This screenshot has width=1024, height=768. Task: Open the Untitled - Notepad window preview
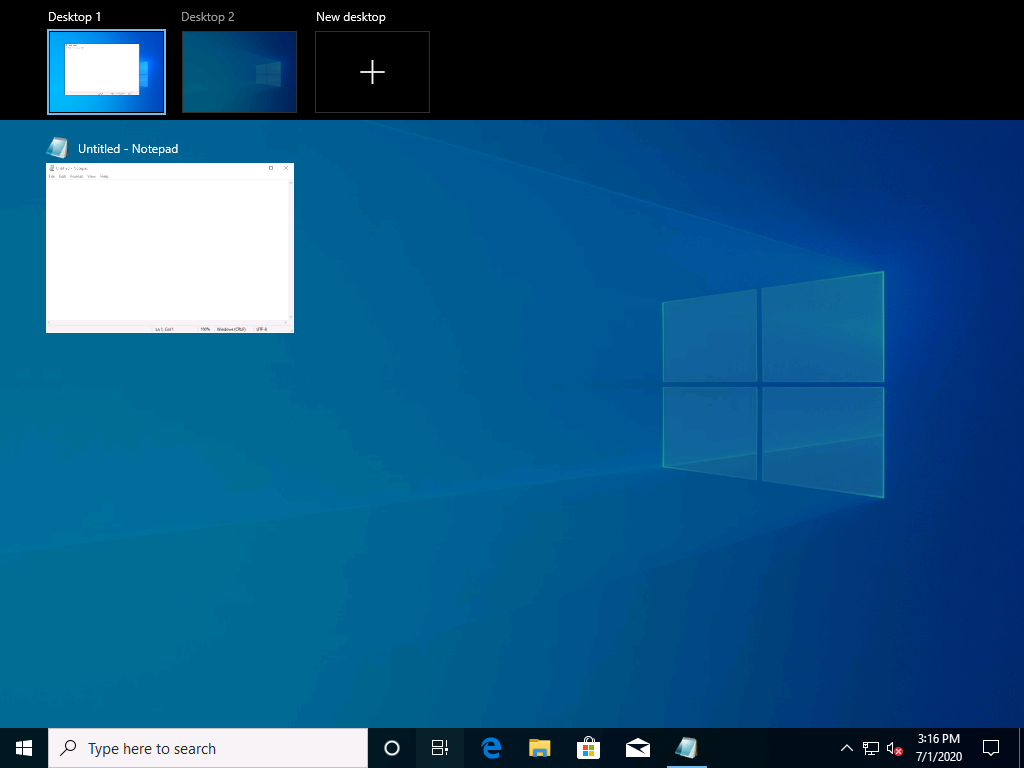pyautogui.click(x=170, y=247)
